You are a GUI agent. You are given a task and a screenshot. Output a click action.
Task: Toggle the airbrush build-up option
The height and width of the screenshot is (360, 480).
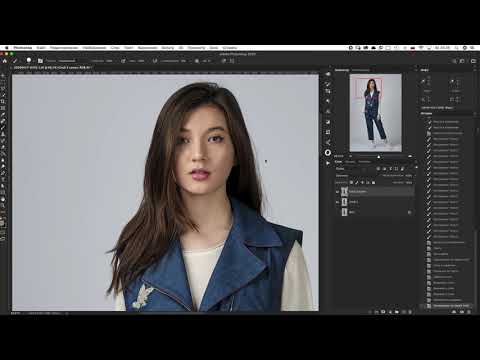click(x=155, y=61)
